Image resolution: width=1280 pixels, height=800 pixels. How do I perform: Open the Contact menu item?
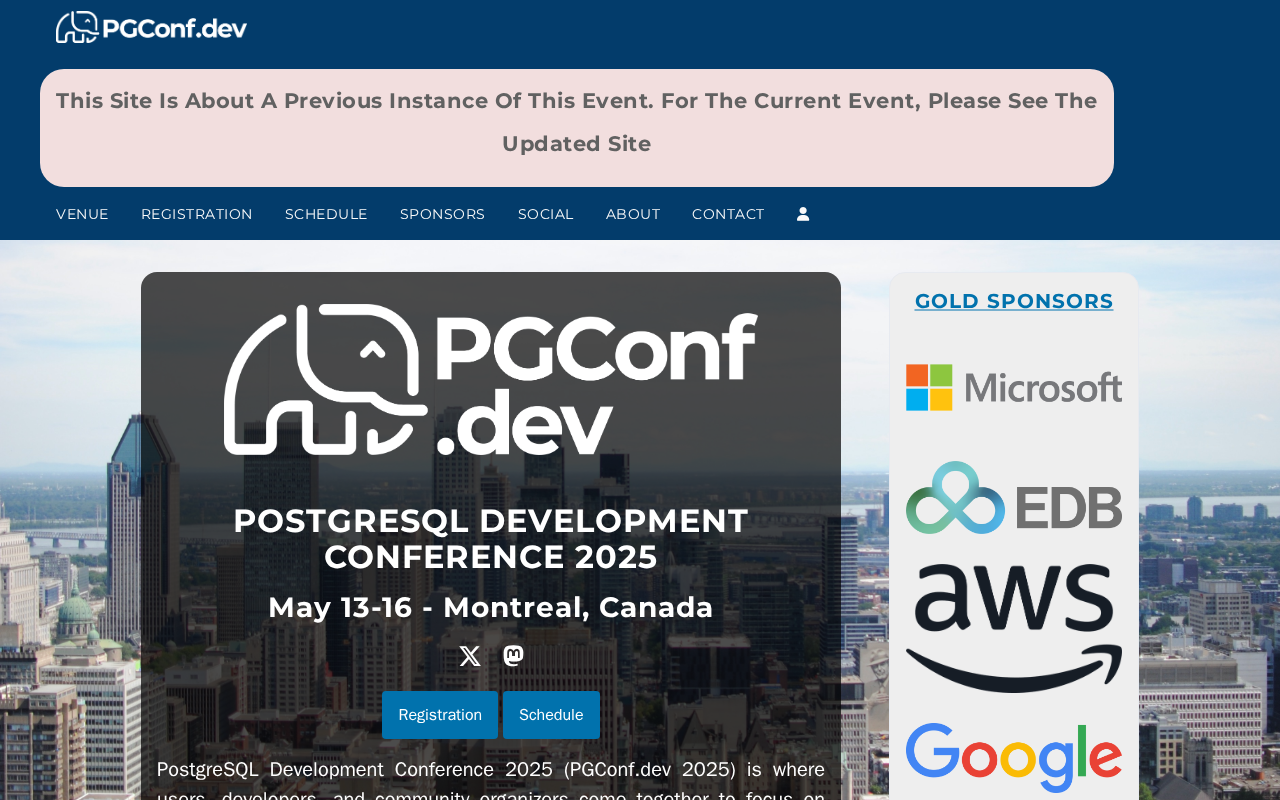[728, 214]
